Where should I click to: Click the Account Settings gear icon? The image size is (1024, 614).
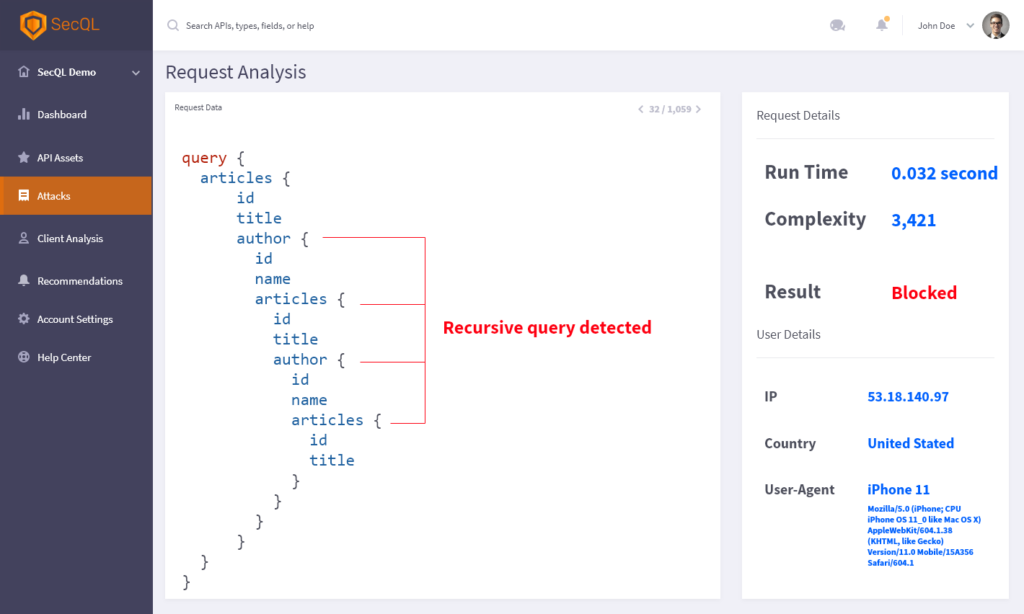24,319
